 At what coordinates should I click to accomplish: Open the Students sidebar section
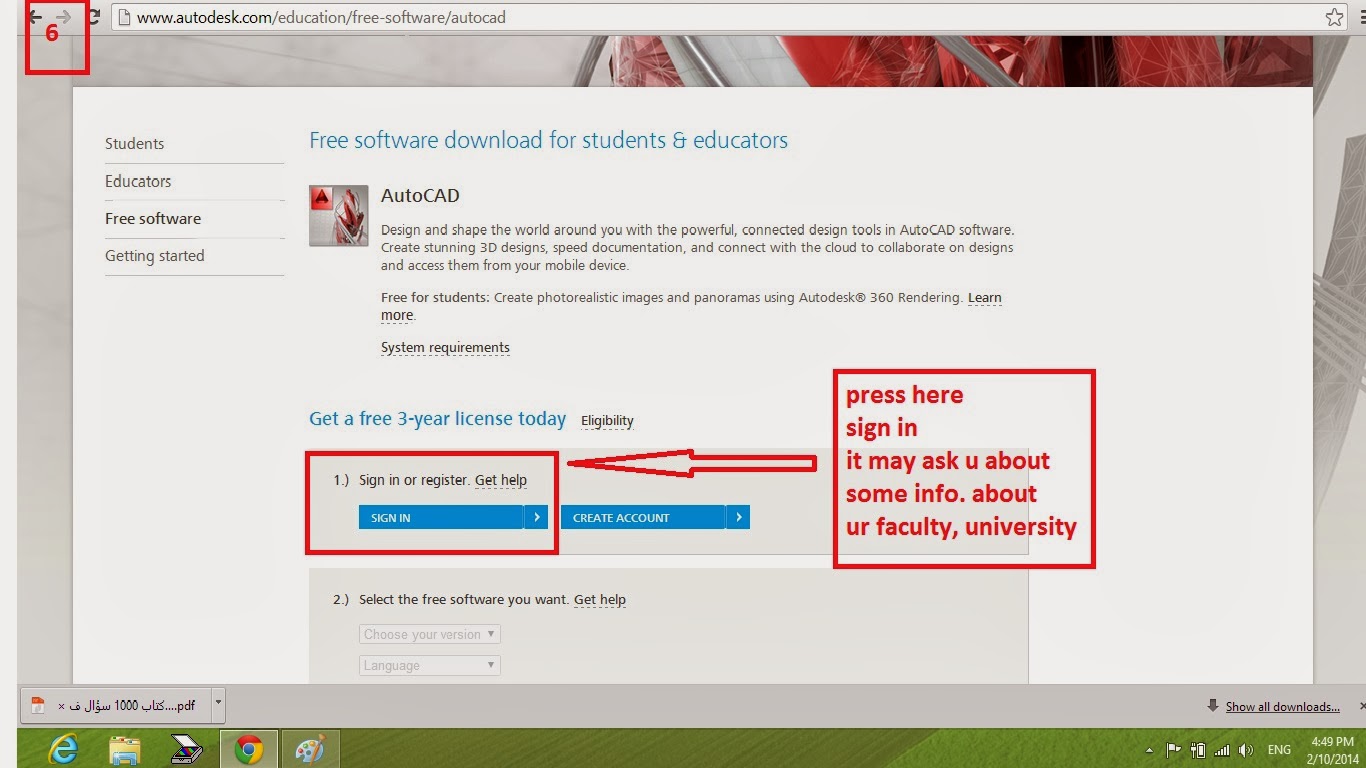(134, 144)
